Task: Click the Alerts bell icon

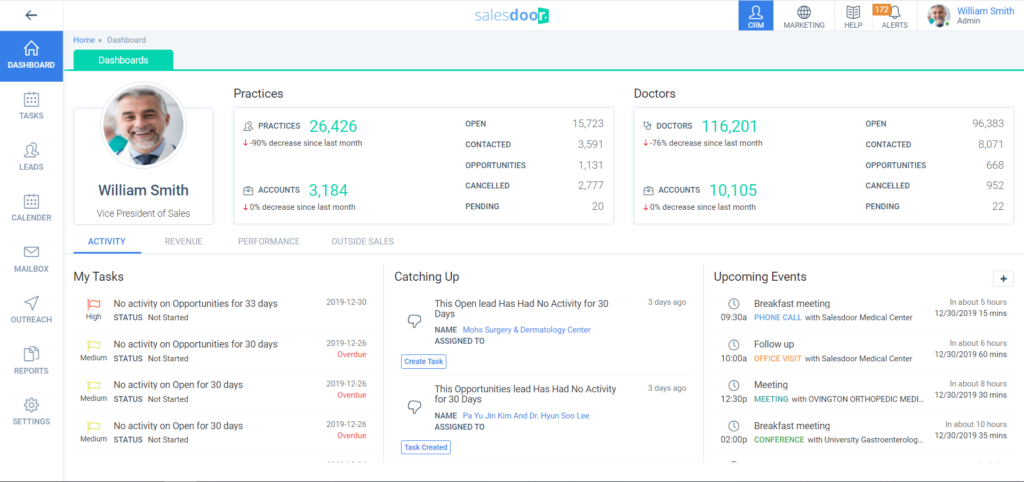Action: pos(895,16)
